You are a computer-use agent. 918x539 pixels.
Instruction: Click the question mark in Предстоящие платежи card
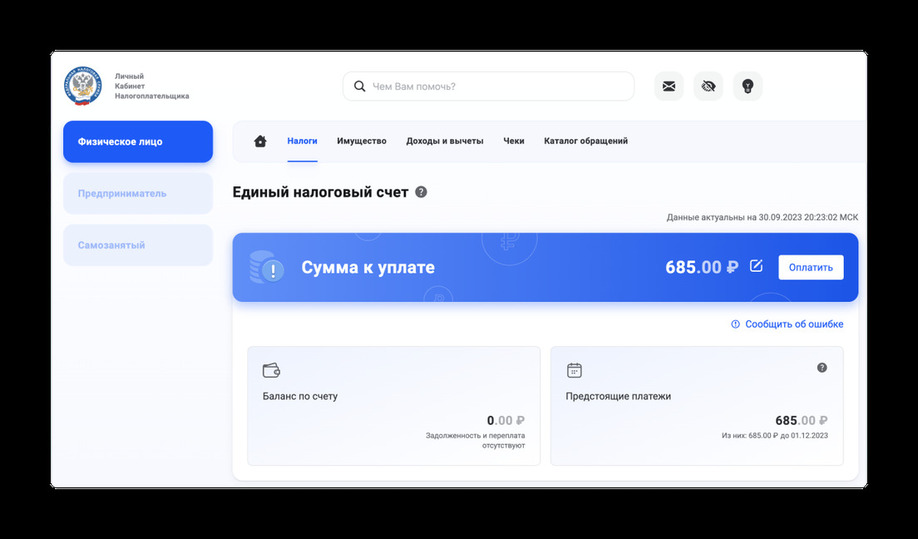pyautogui.click(x=822, y=368)
